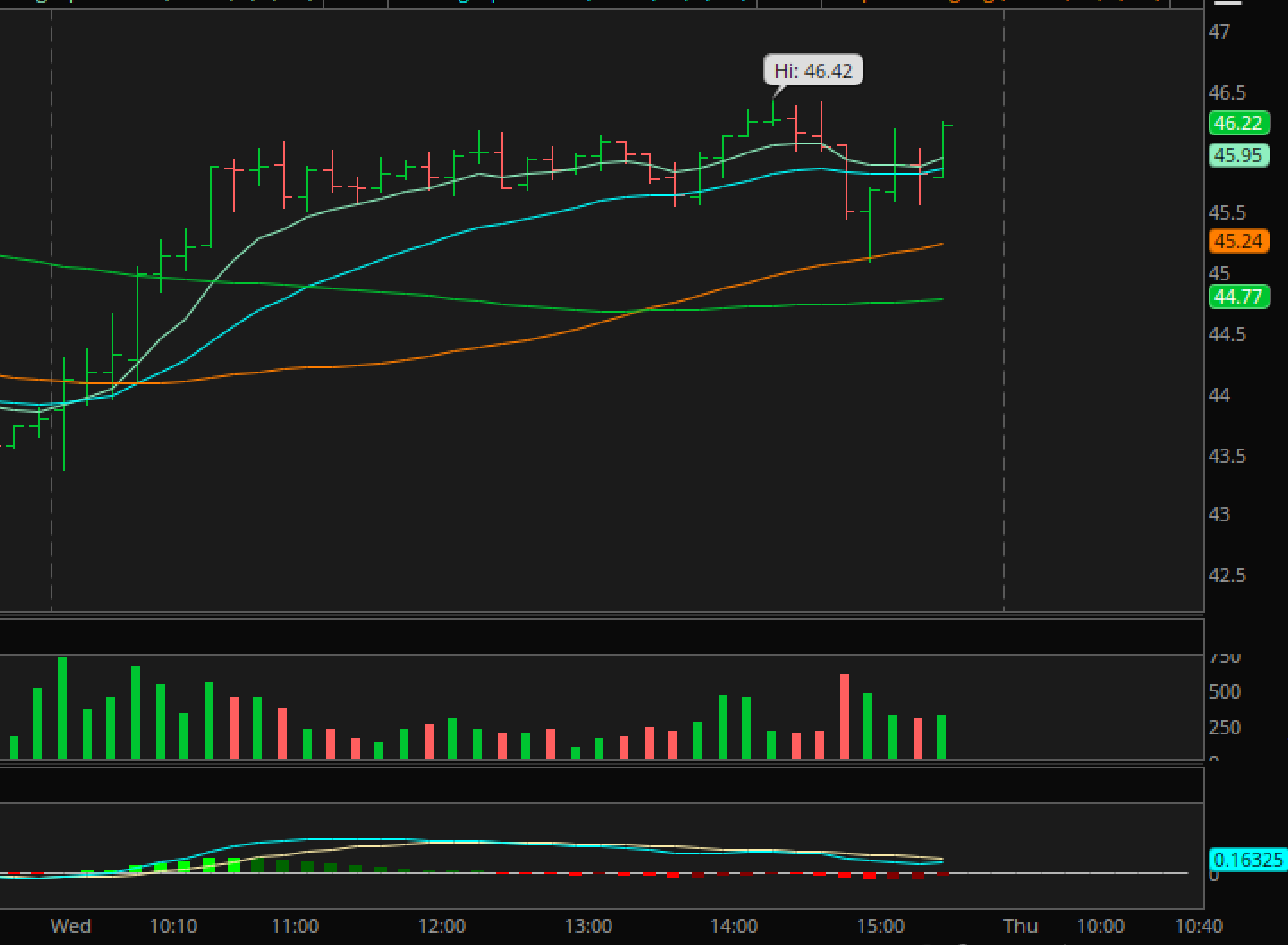The width and height of the screenshot is (1288, 945).
Task: Click the 11:00 time axis marker
Action: [295, 926]
